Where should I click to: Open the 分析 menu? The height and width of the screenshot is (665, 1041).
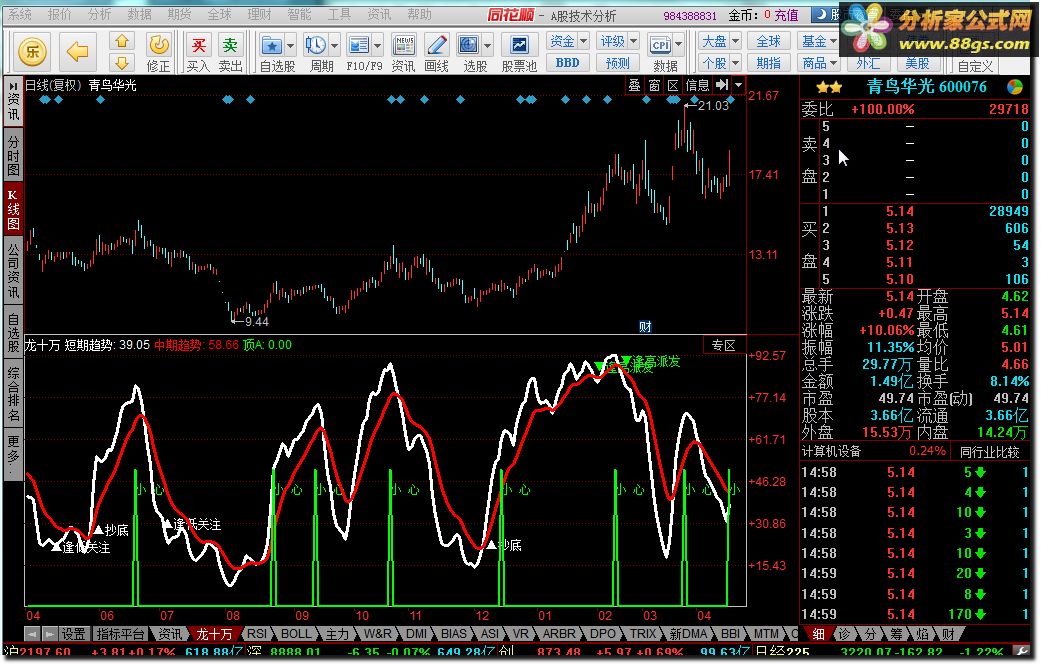pyautogui.click(x=100, y=14)
